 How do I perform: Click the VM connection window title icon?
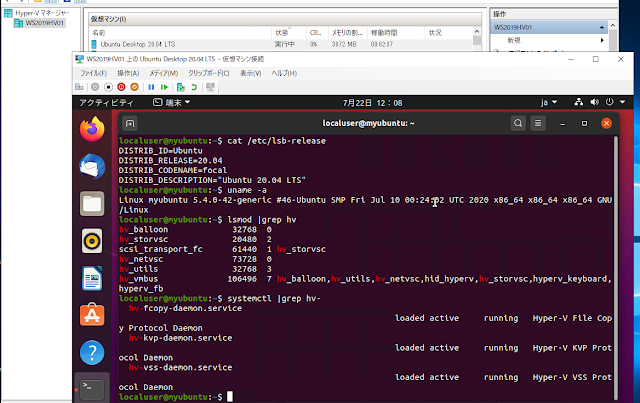tap(79, 59)
